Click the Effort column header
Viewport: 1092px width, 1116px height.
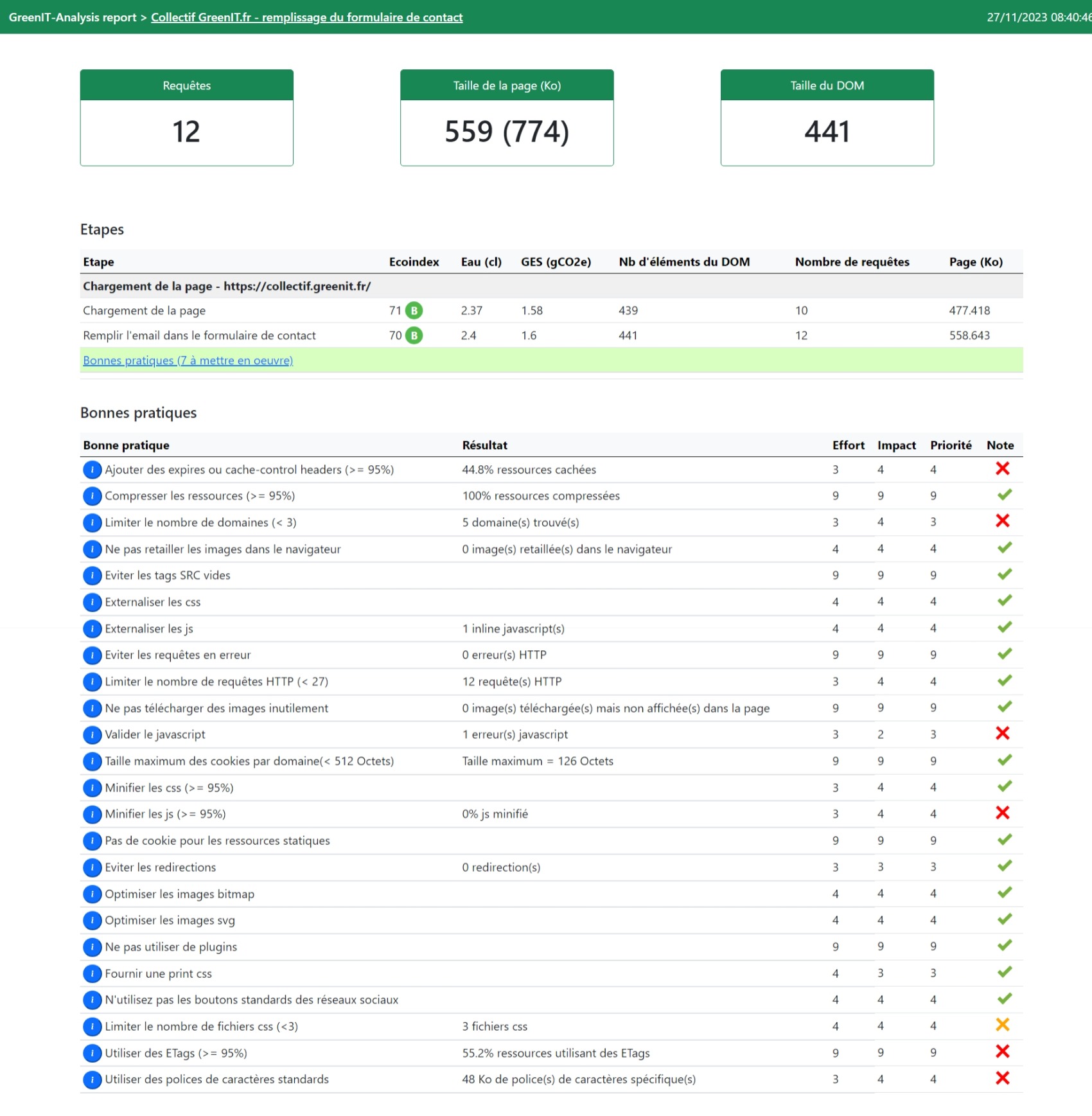point(849,445)
